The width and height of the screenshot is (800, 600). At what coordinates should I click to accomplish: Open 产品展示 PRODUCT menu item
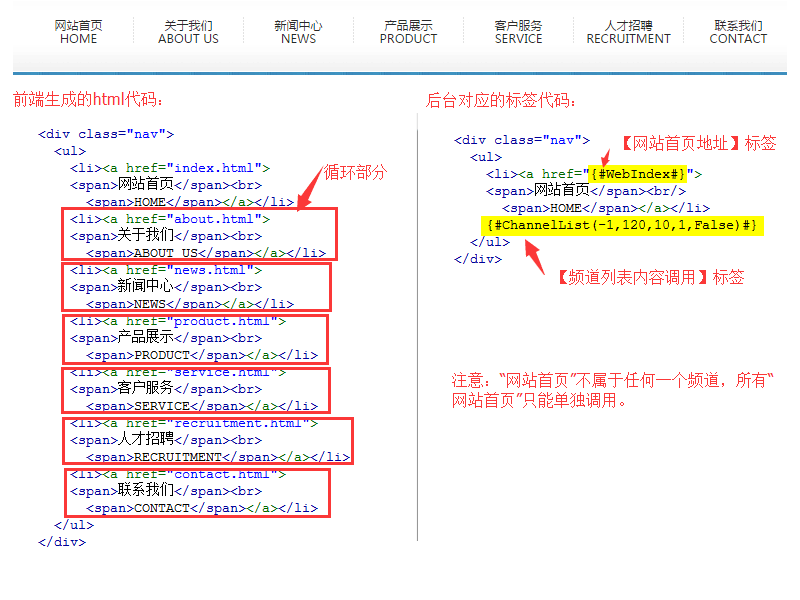[408, 32]
